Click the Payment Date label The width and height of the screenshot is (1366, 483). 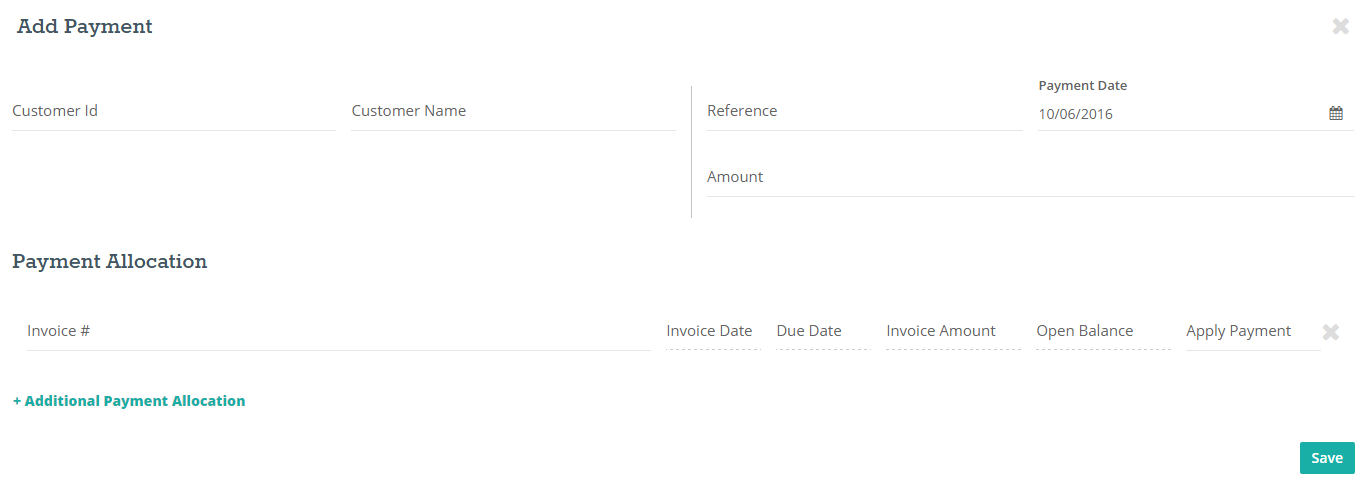(x=1083, y=86)
